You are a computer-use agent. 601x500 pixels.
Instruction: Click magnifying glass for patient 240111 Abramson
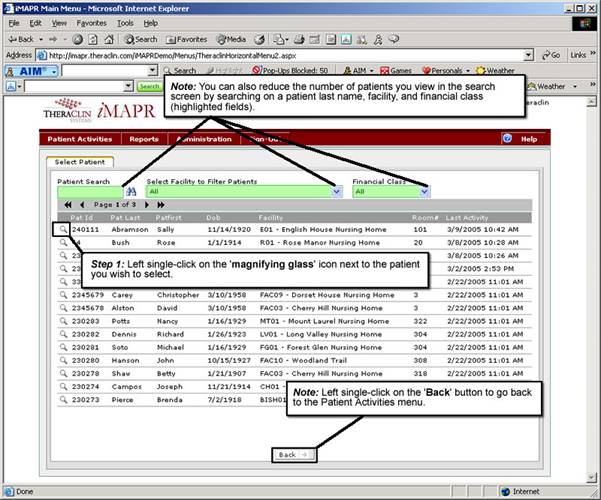(x=62, y=229)
